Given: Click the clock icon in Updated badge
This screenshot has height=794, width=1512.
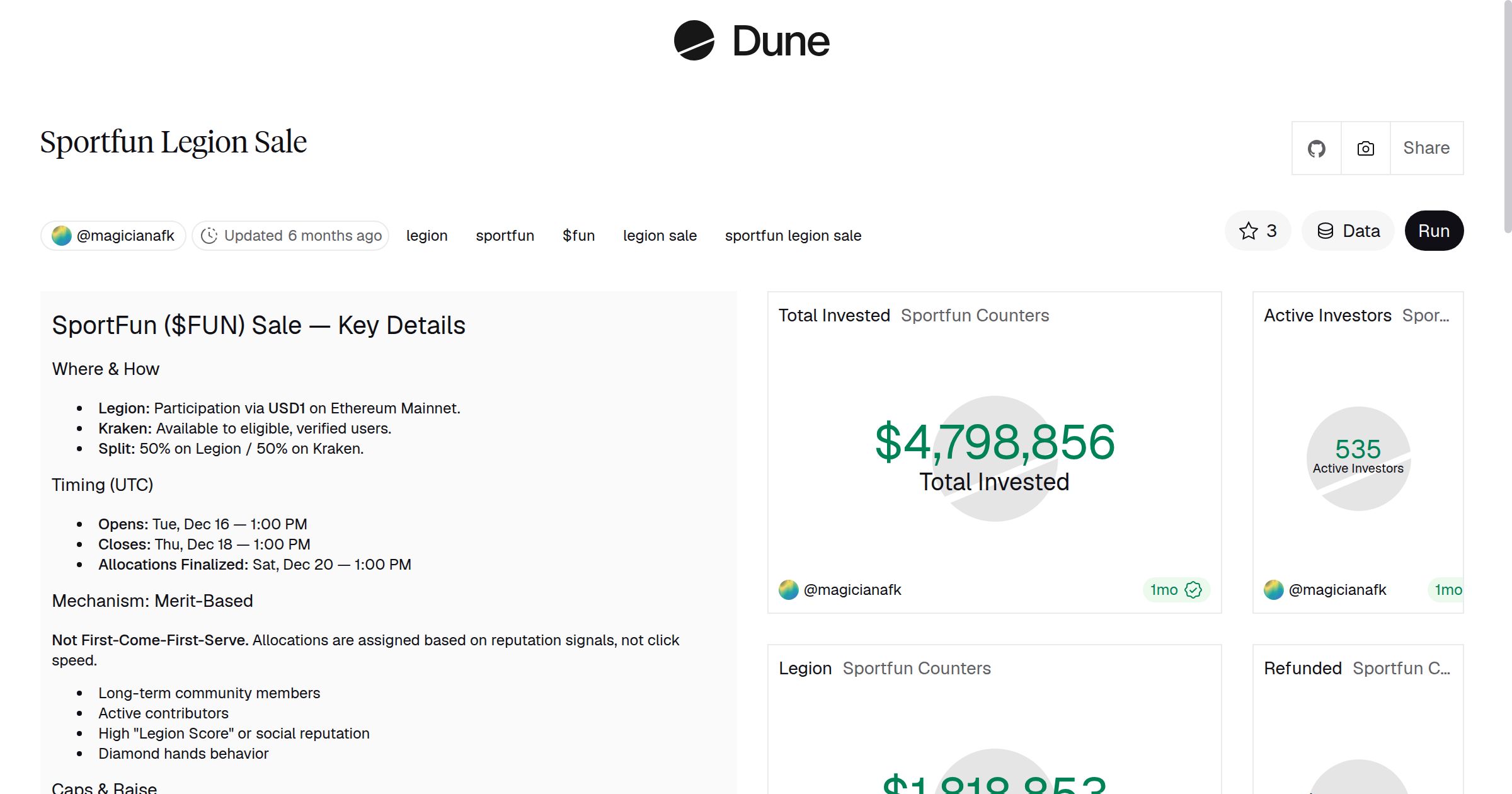Looking at the screenshot, I should pyautogui.click(x=209, y=236).
